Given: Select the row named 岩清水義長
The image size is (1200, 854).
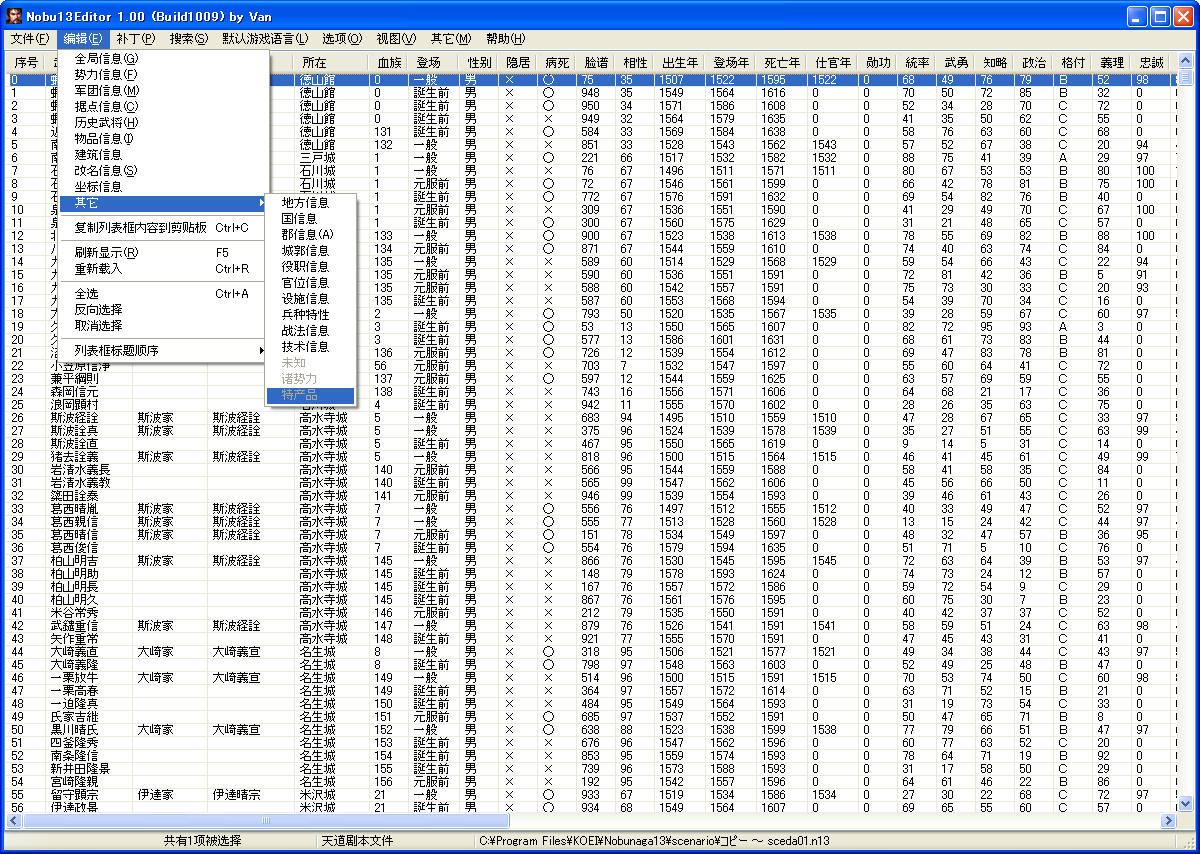Looking at the screenshot, I should click(x=592, y=469).
